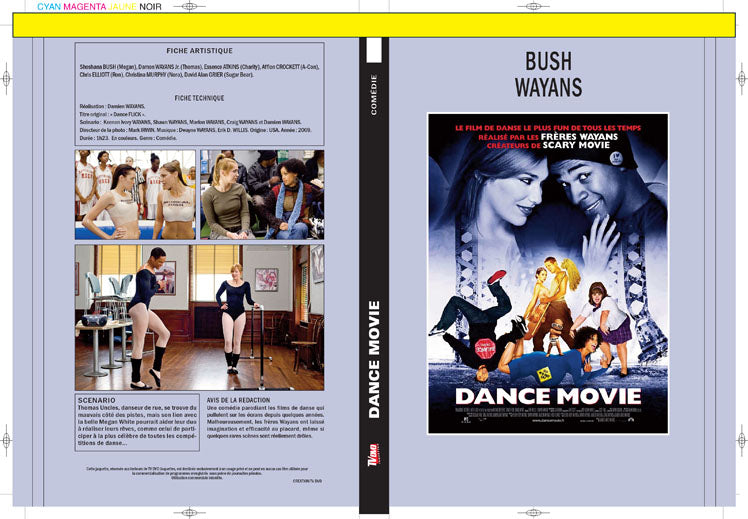
Task: Click the 'RÉALISÉ PAR LES FRÈRES WAYANS' line
Action: (548, 137)
